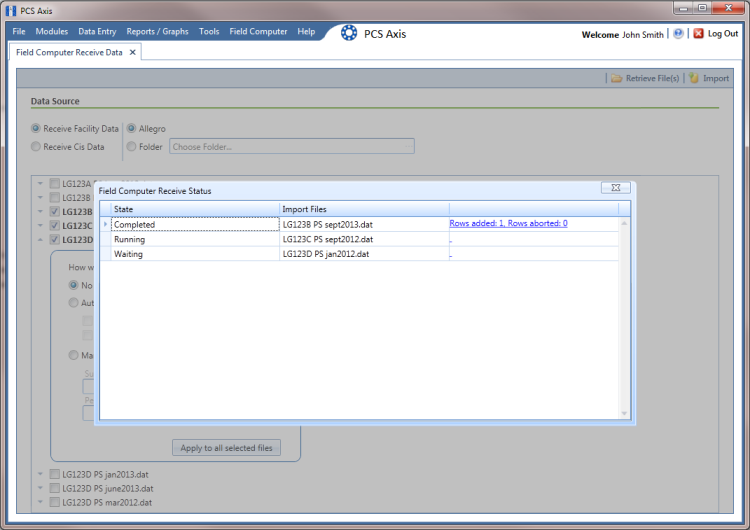Tick LG123D PS mar2012.dat checkbox
Image resolution: width=750 pixels, height=530 pixels.
point(55,502)
